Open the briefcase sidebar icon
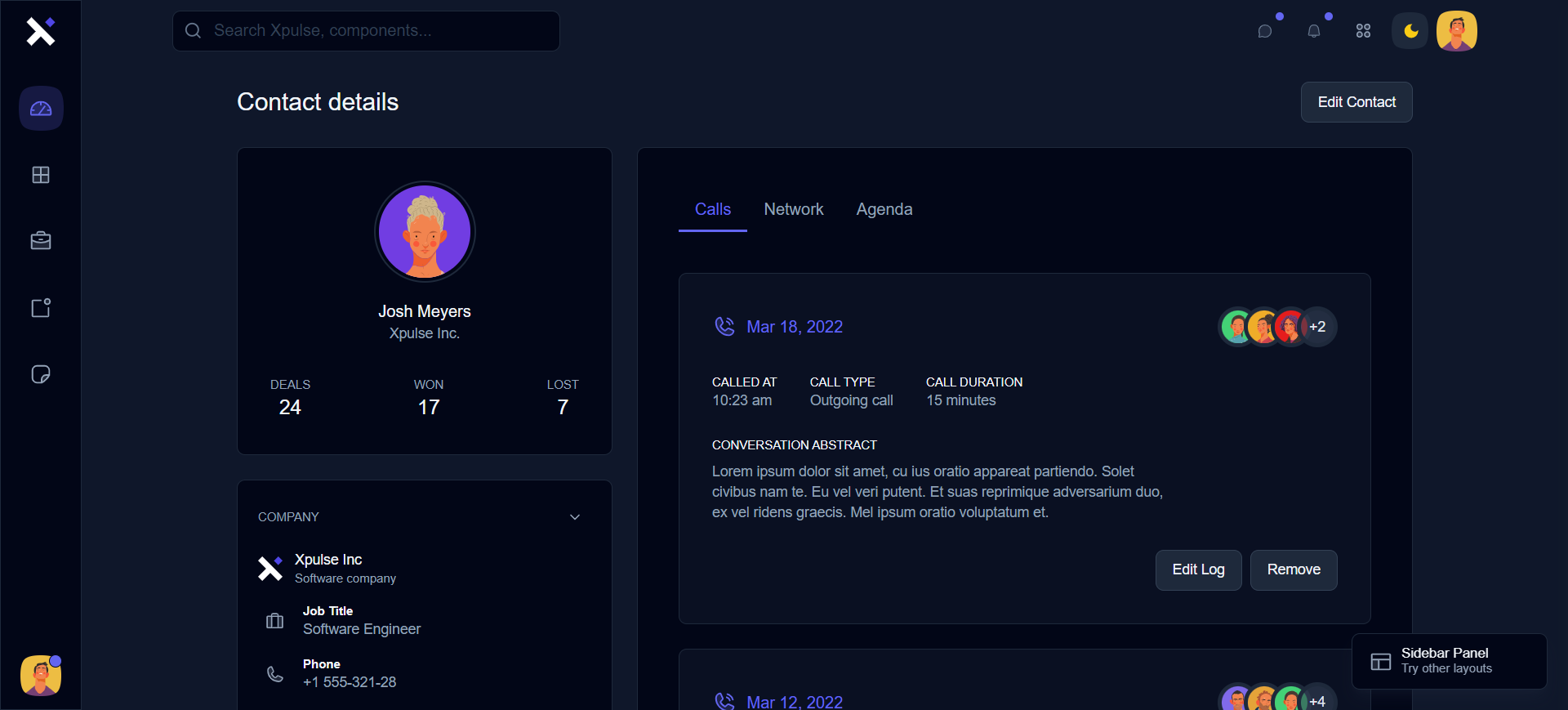1568x710 pixels. [x=41, y=241]
